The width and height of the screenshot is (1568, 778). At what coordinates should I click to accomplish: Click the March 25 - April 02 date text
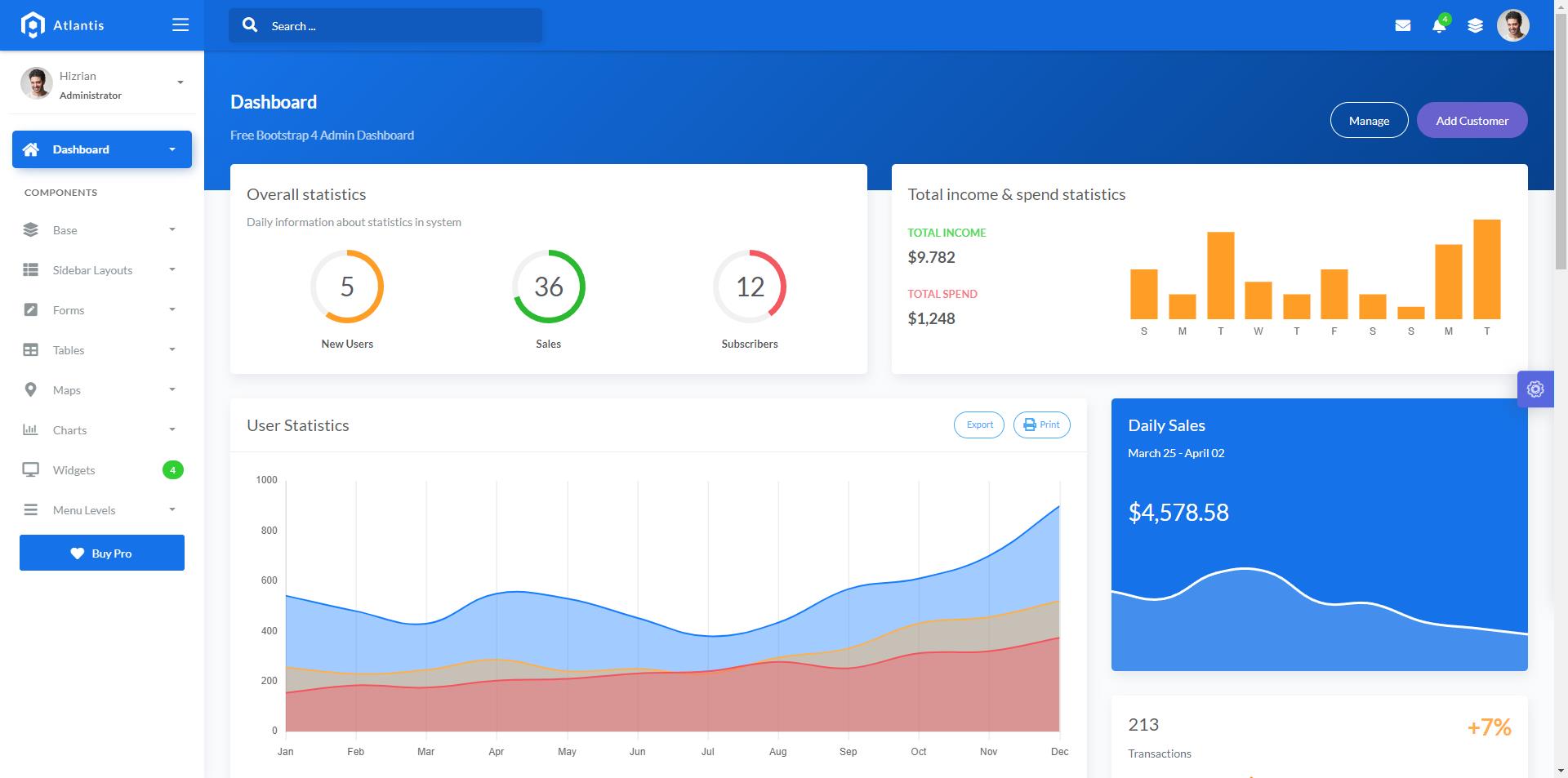[x=1176, y=453]
